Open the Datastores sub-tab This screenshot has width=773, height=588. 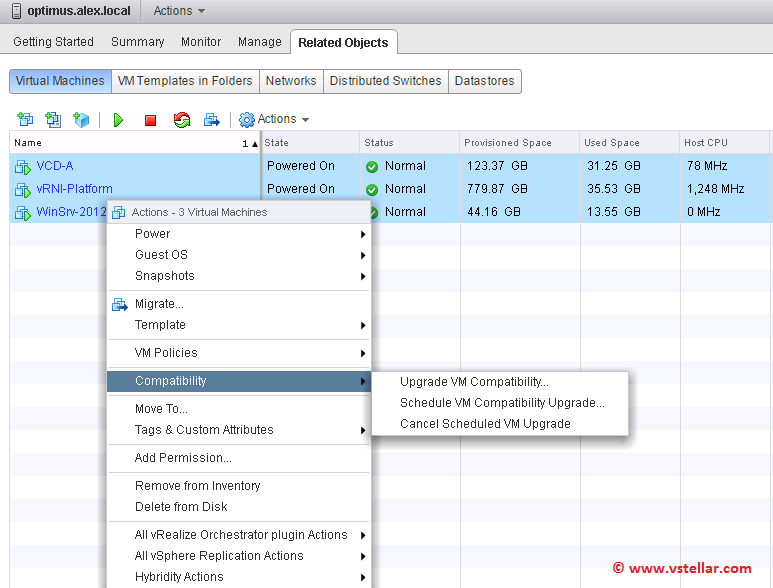pyautogui.click(x=485, y=81)
